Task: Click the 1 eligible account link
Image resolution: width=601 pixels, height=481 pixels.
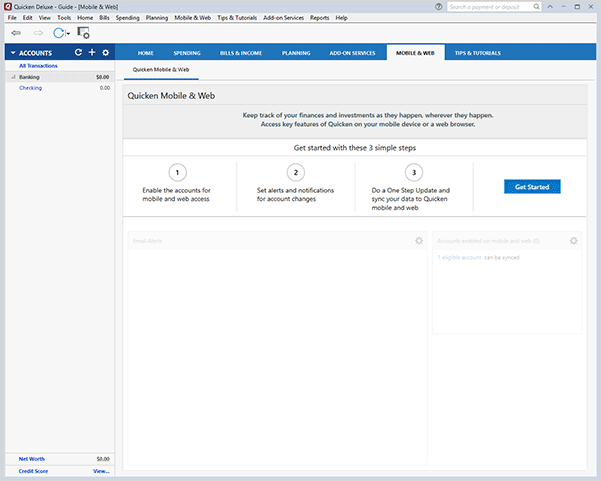Action: tap(460, 258)
